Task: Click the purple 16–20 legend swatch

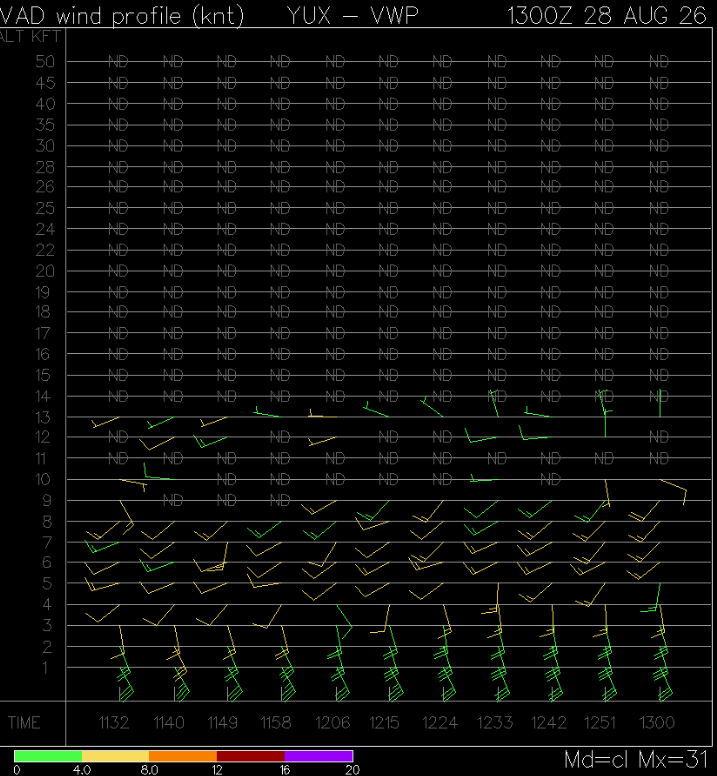Action: tap(318, 756)
